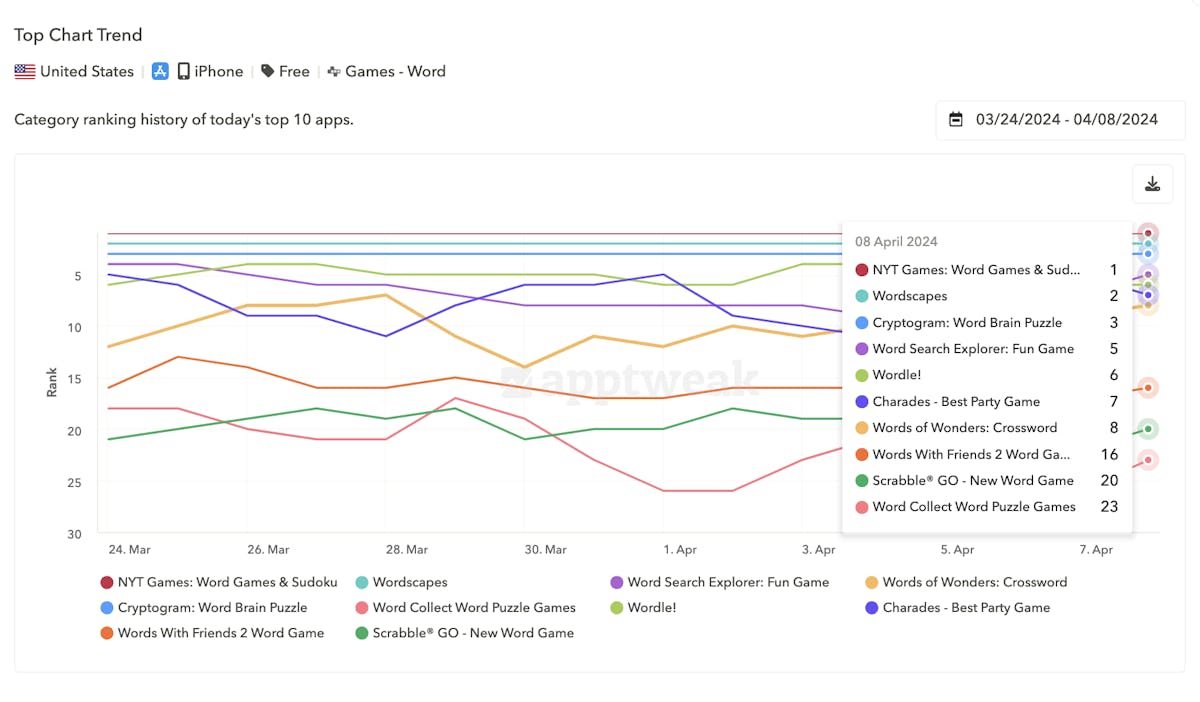Click the Games - Word controller icon
Image resolution: width=1200 pixels, height=702 pixels.
[334, 72]
